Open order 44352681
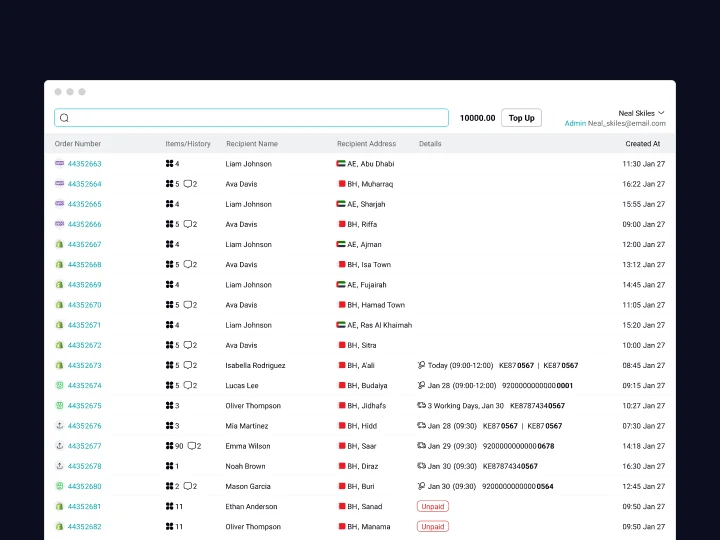 coord(84,506)
